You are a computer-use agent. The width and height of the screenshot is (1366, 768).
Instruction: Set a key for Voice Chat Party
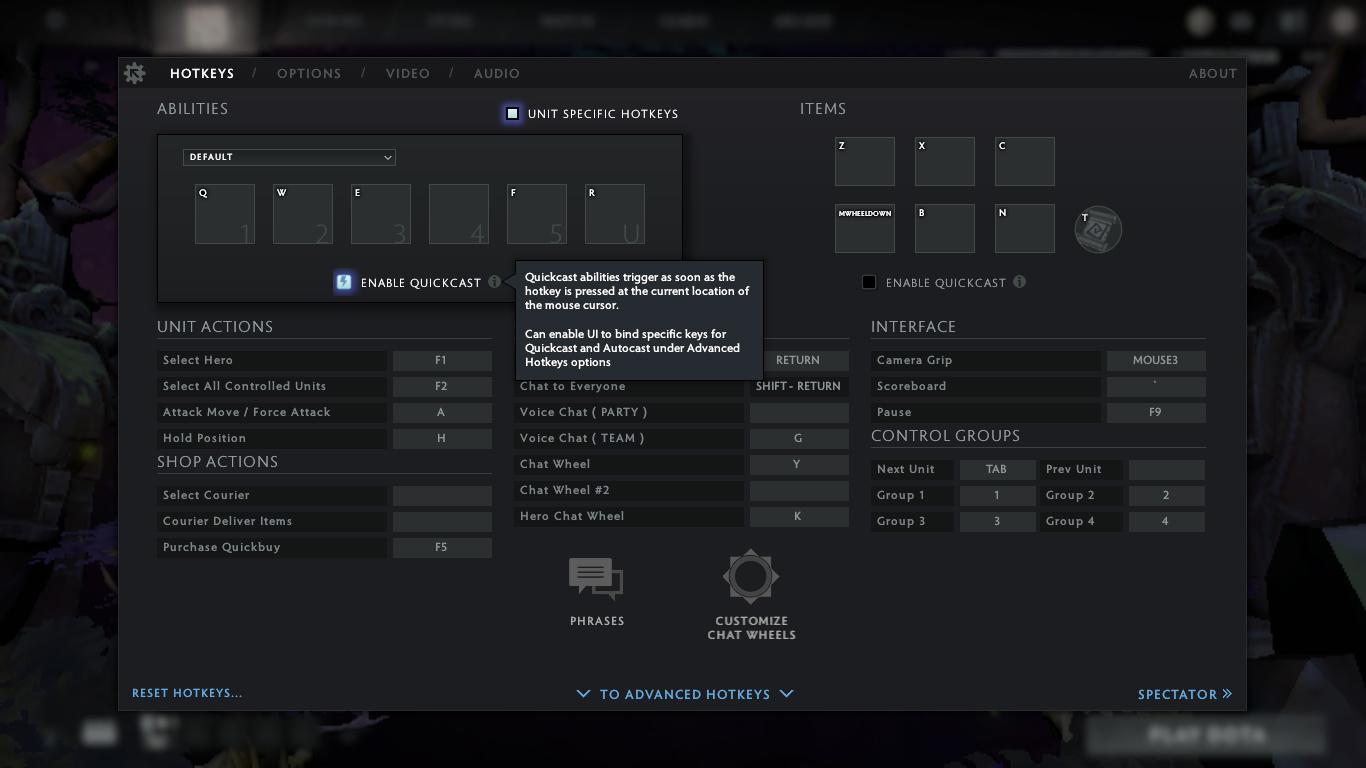tap(799, 412)
